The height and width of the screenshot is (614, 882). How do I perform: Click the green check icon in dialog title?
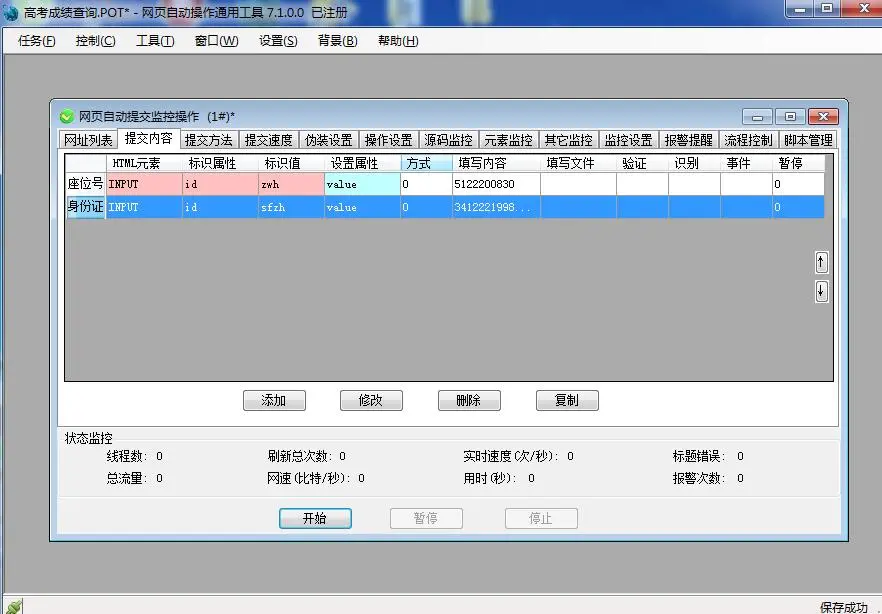[67, 117]
